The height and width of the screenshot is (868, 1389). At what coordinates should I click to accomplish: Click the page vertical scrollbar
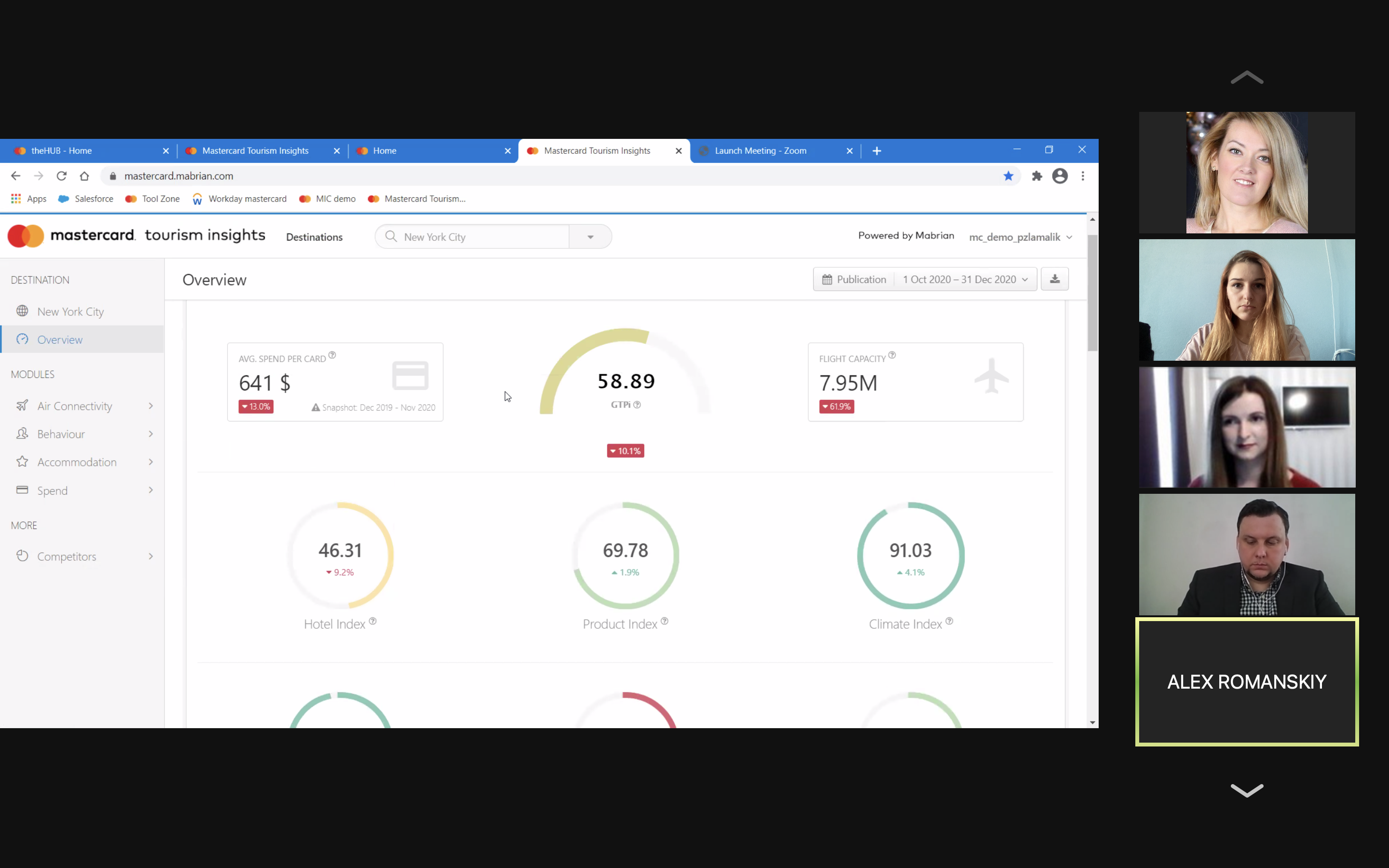[1092, 293]
